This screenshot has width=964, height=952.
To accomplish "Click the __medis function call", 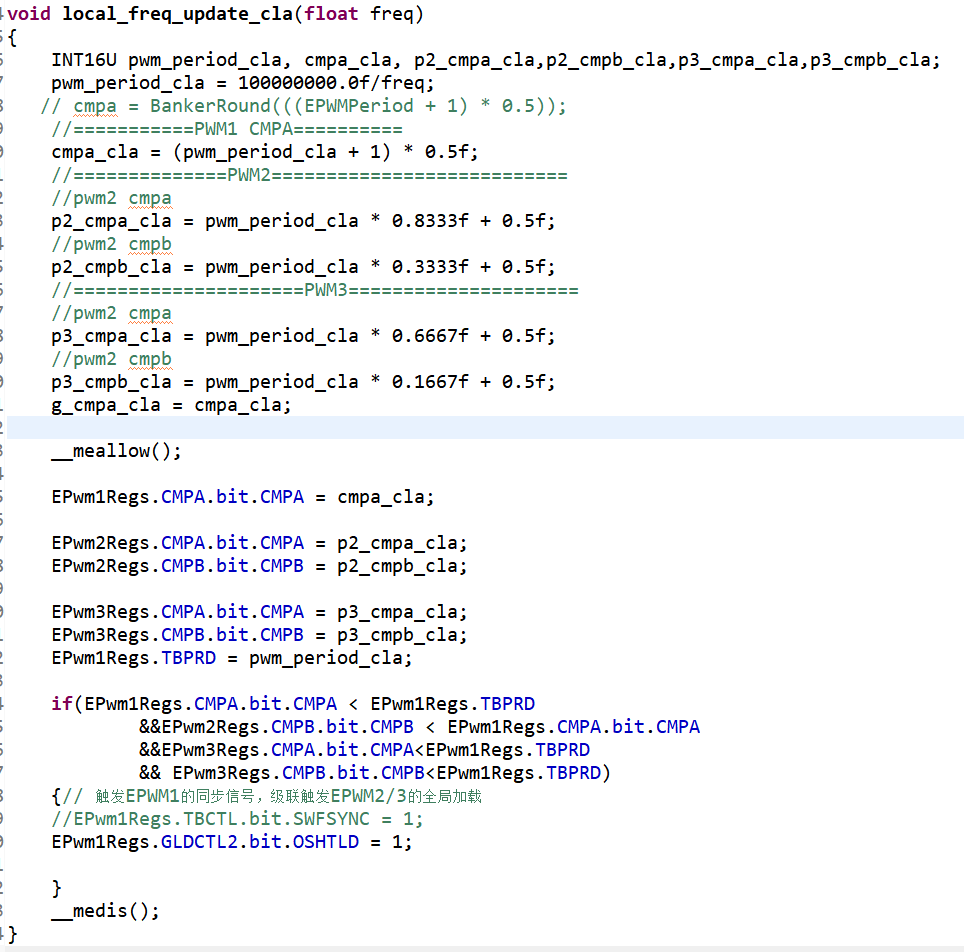I will coord(105,910).
